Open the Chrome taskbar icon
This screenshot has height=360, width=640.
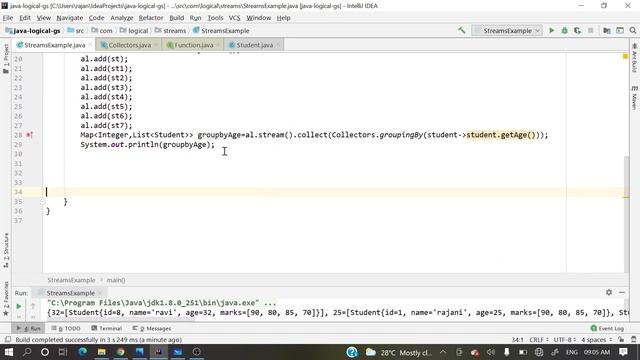(120, 352)
